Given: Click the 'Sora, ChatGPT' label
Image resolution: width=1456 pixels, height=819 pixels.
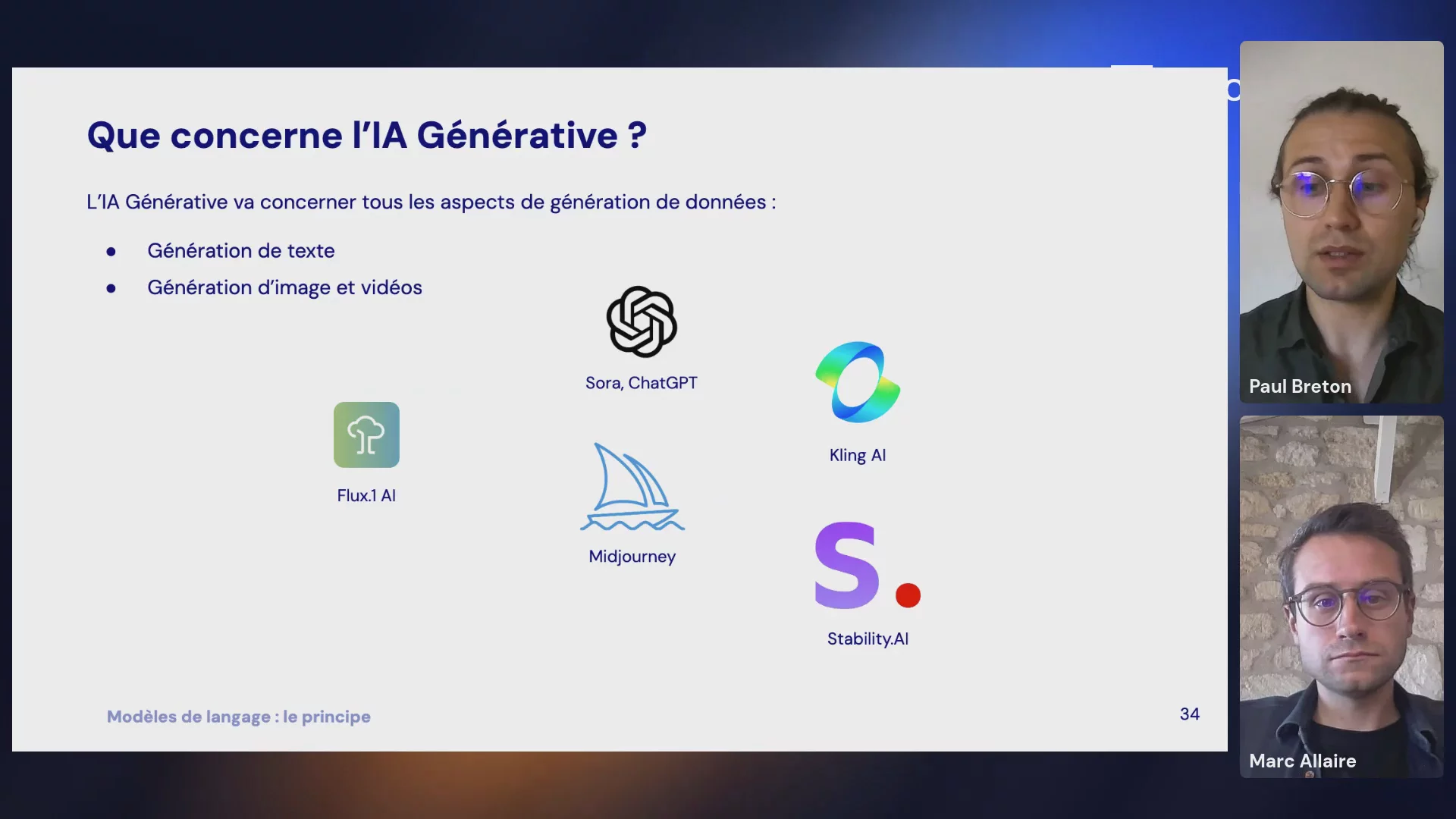Looking at the screenshot, I should 642,383.
